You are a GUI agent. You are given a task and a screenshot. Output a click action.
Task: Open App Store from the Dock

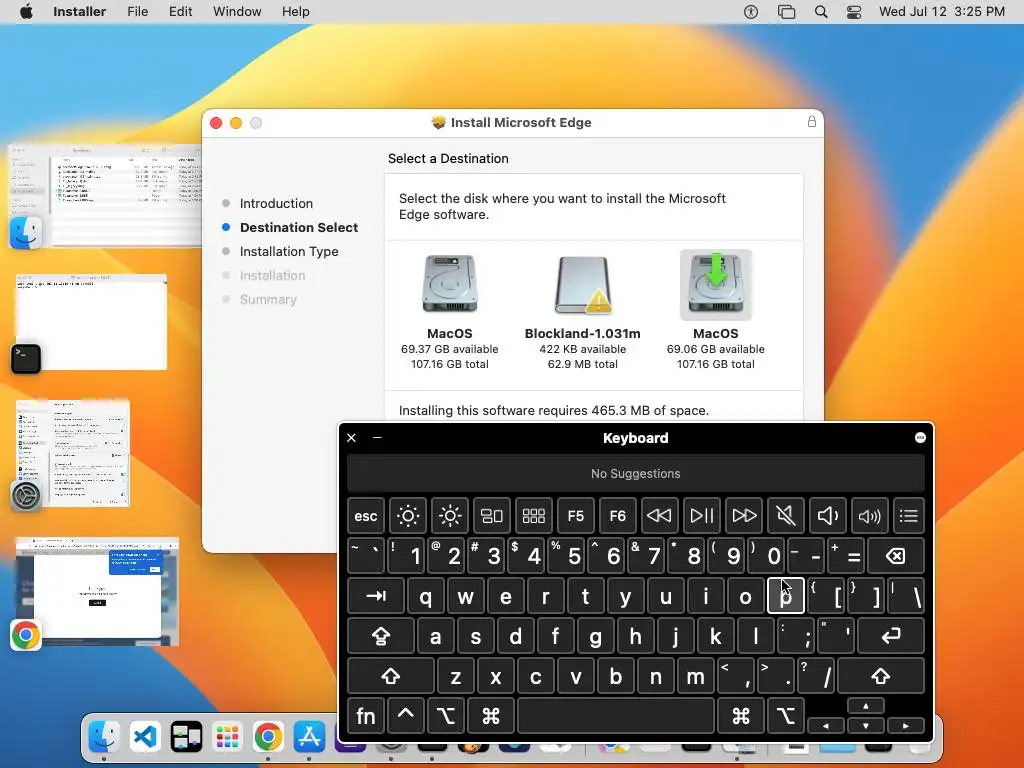(x=309, y=737)
